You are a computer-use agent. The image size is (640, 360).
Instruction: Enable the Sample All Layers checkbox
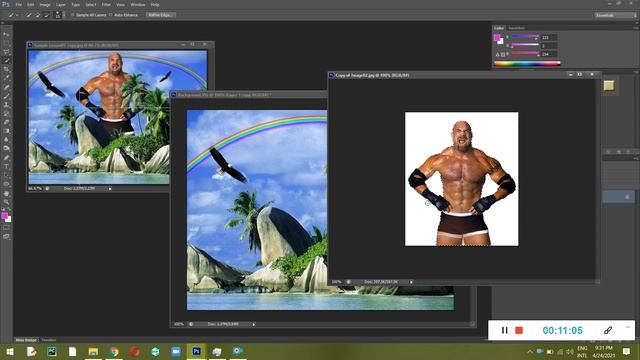[x=73, y=15]
